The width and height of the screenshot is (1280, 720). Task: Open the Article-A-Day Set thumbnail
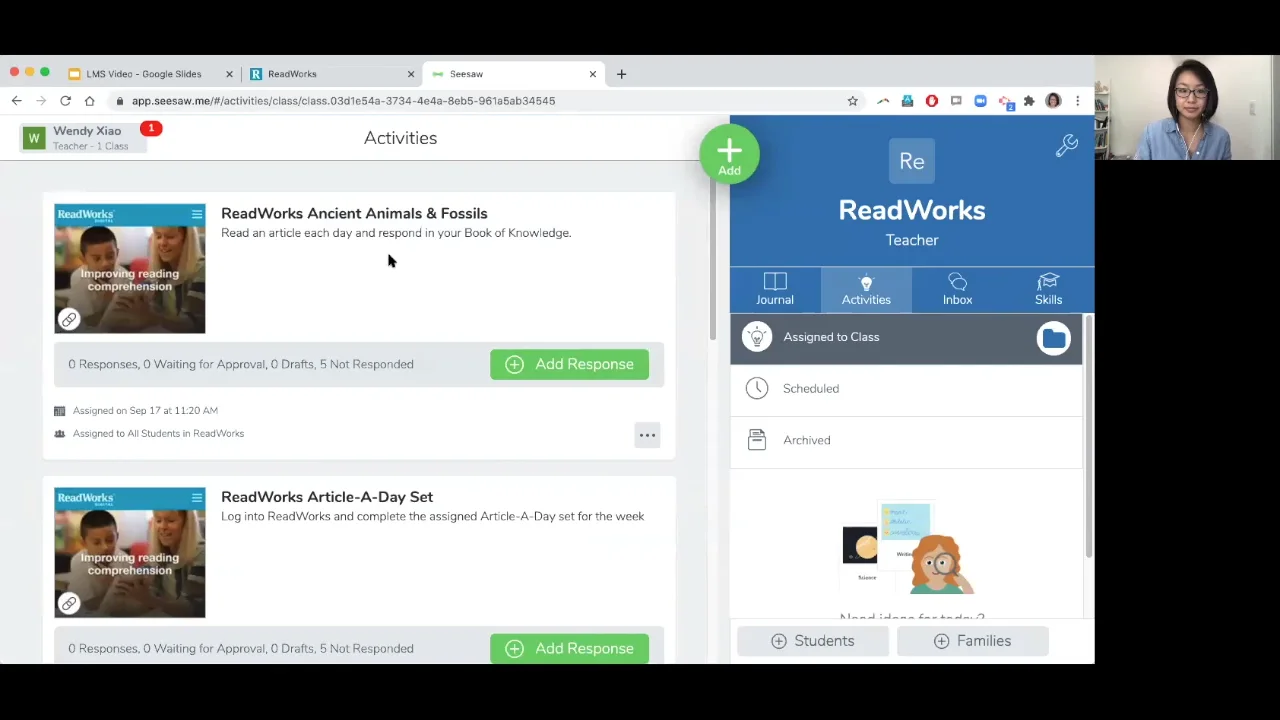130,553
